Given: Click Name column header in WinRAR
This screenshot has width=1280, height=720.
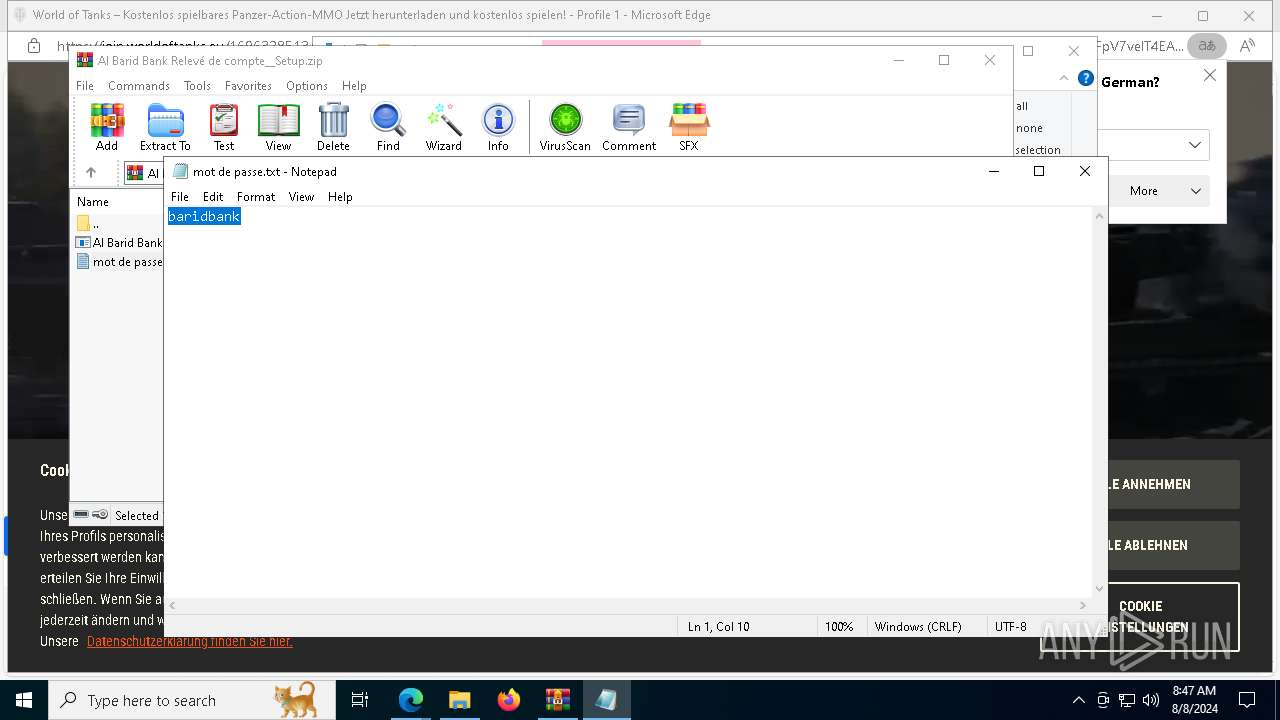Looking at the screenshot, I should point(93,202).
